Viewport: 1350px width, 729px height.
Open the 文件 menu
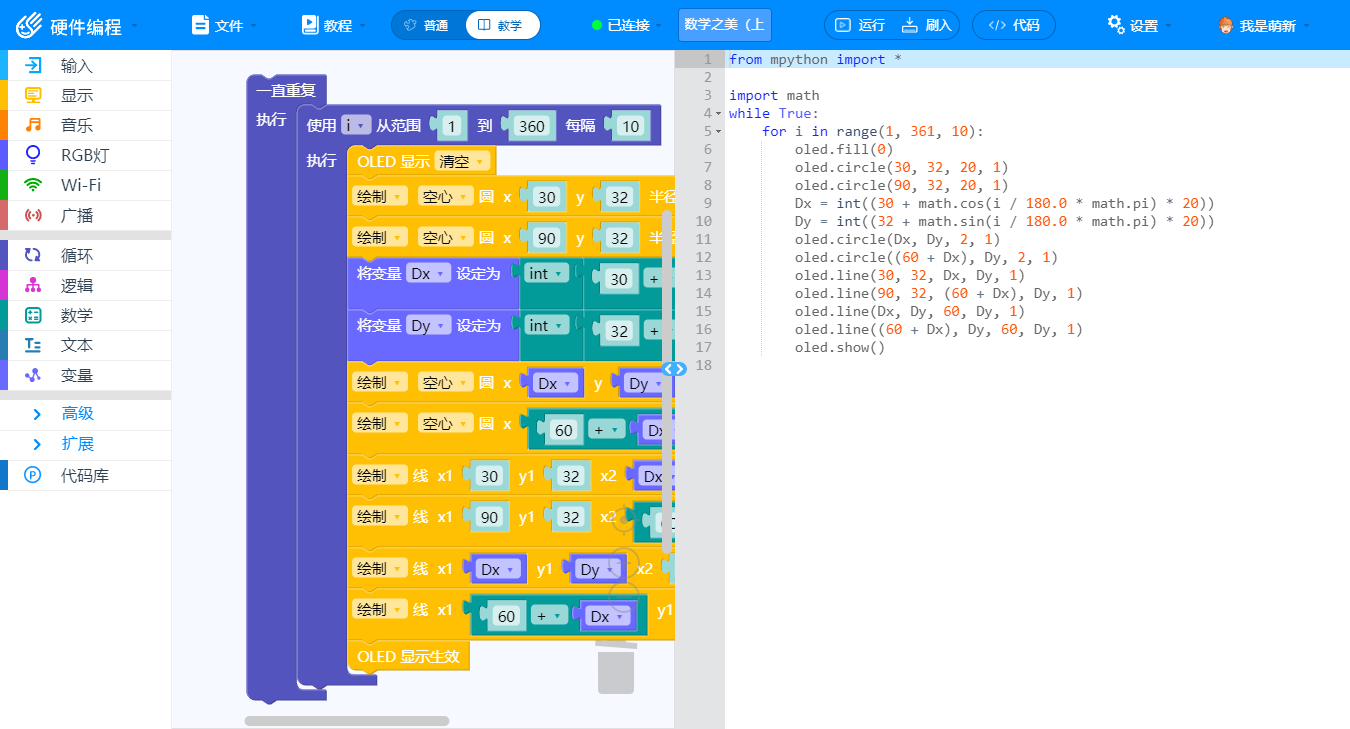(225, 25)
